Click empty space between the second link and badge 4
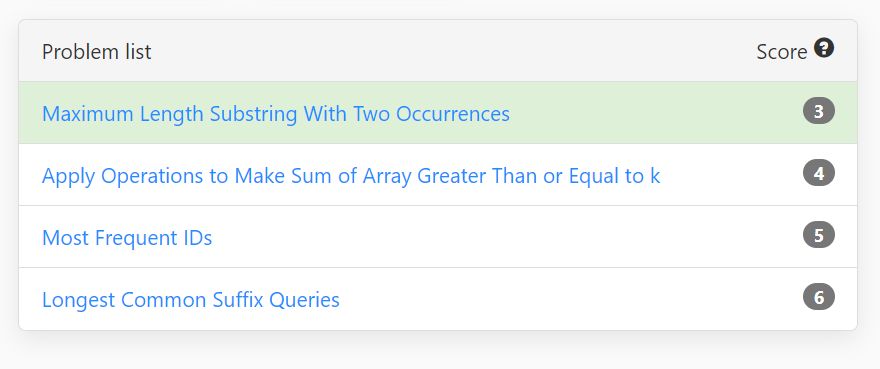880x369 pixels. pos(731,175)
